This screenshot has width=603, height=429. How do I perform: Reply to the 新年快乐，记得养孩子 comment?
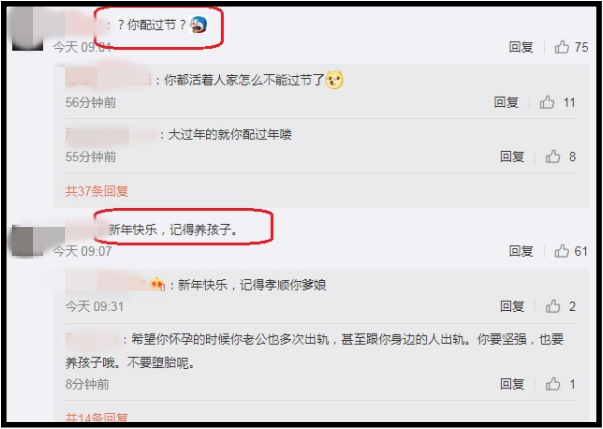(x=521, y=251)
